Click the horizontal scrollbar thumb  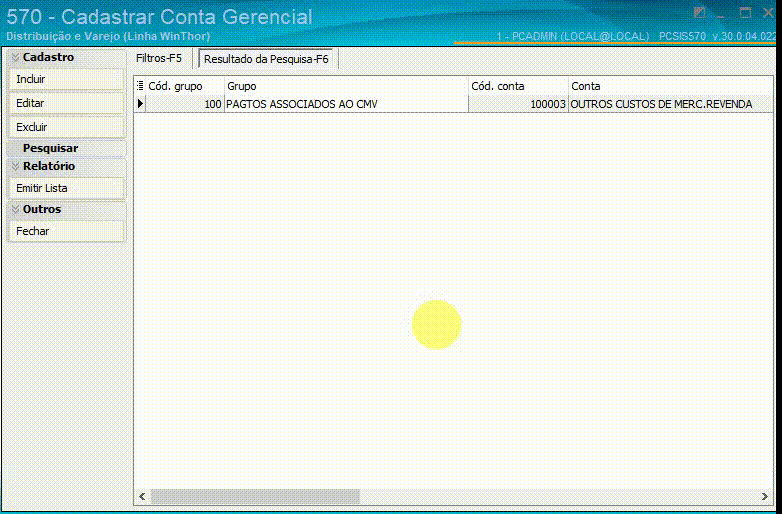point(255,496)
